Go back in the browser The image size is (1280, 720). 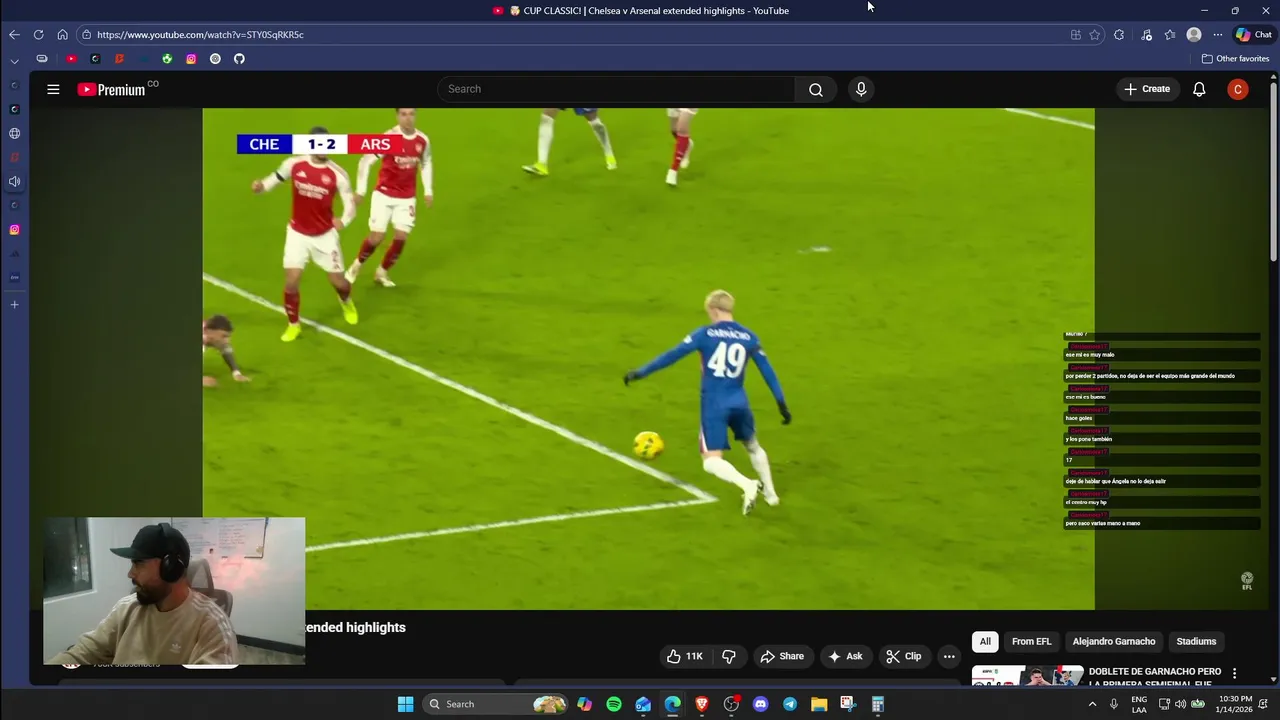(x=14, y=34)
